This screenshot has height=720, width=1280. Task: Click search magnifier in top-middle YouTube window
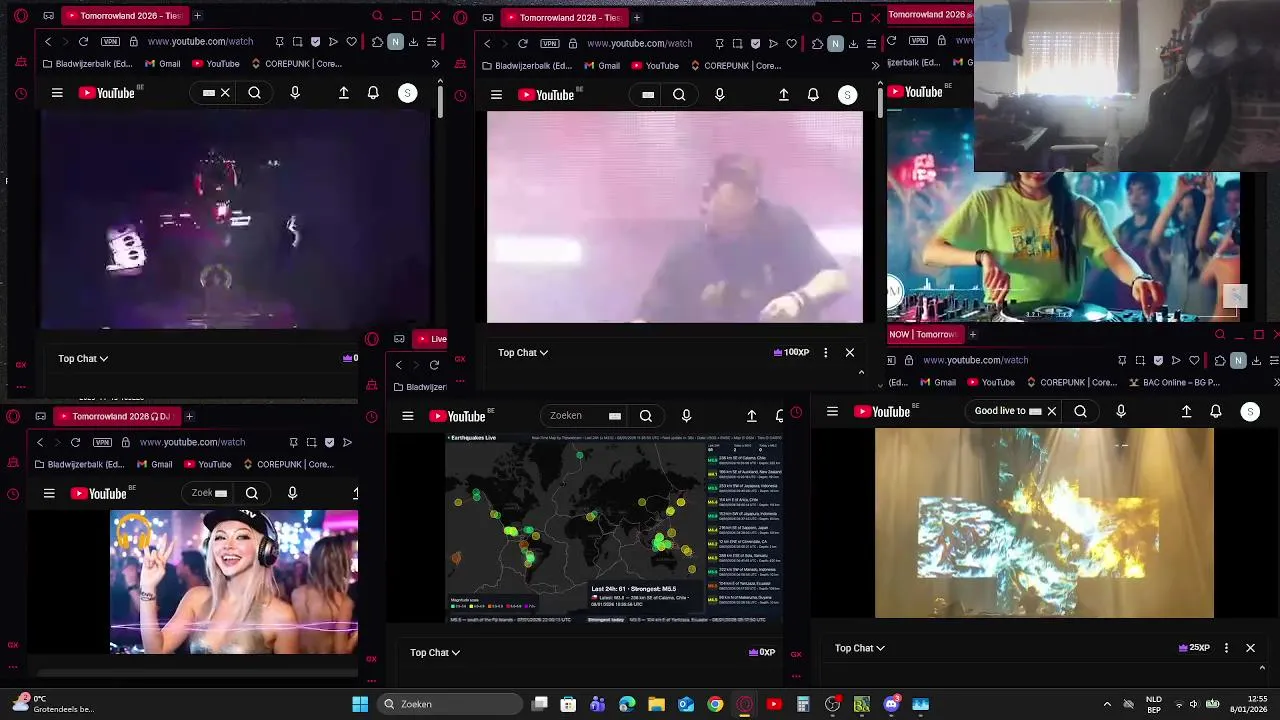[679, 95]
